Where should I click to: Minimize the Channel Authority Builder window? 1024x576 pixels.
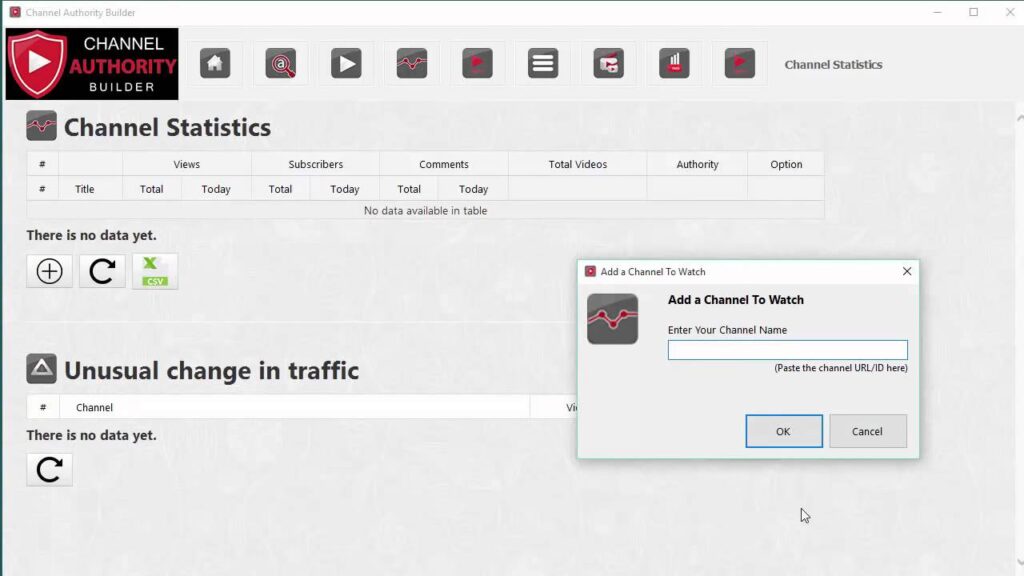click(x=938, y=12)
